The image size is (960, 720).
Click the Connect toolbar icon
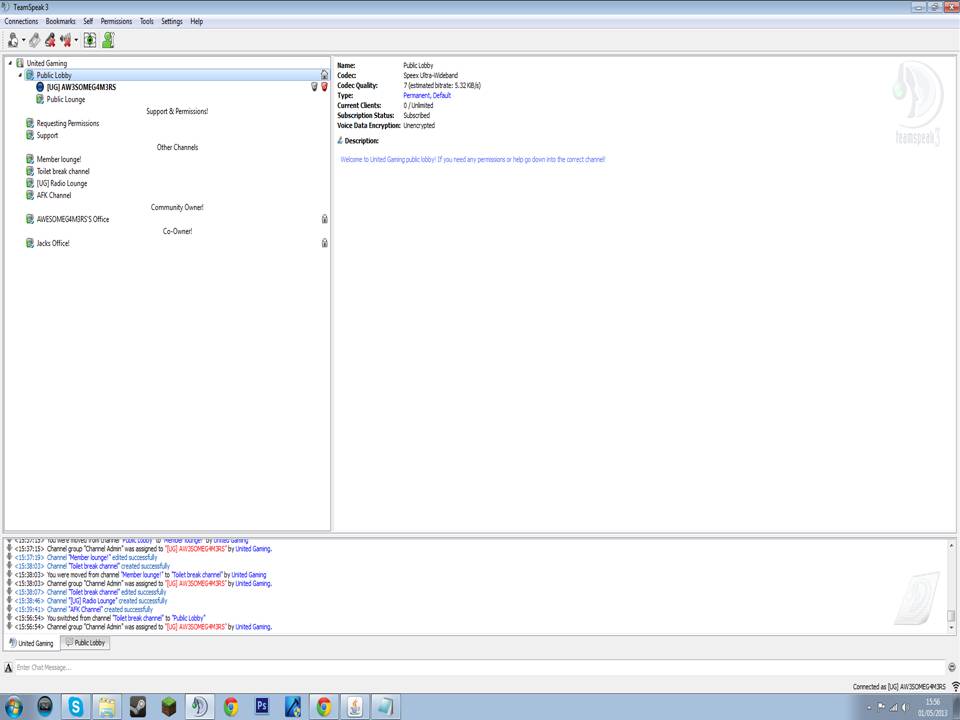click(12, 40)
